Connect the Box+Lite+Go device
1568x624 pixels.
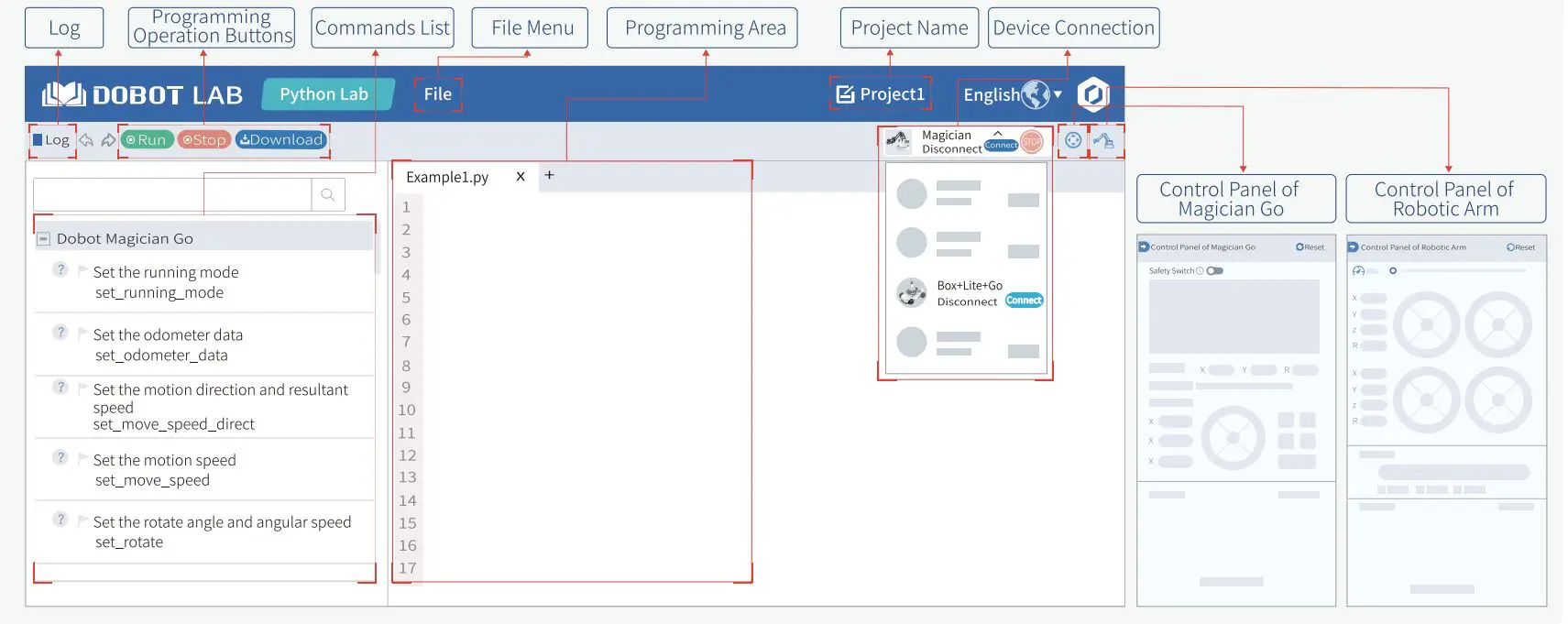1024,300
